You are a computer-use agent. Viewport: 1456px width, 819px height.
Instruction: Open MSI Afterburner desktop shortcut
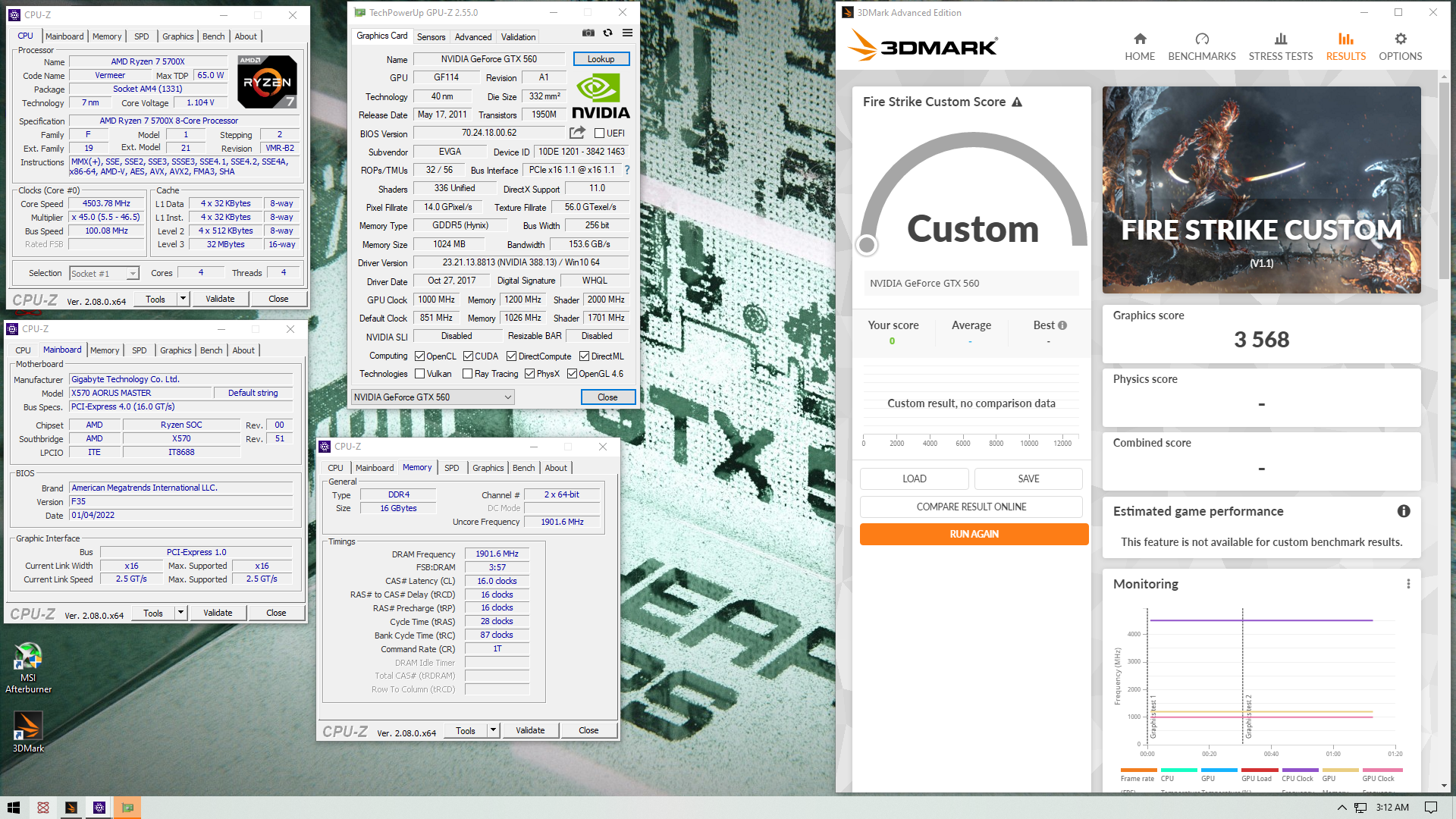[x=28, y=667]
